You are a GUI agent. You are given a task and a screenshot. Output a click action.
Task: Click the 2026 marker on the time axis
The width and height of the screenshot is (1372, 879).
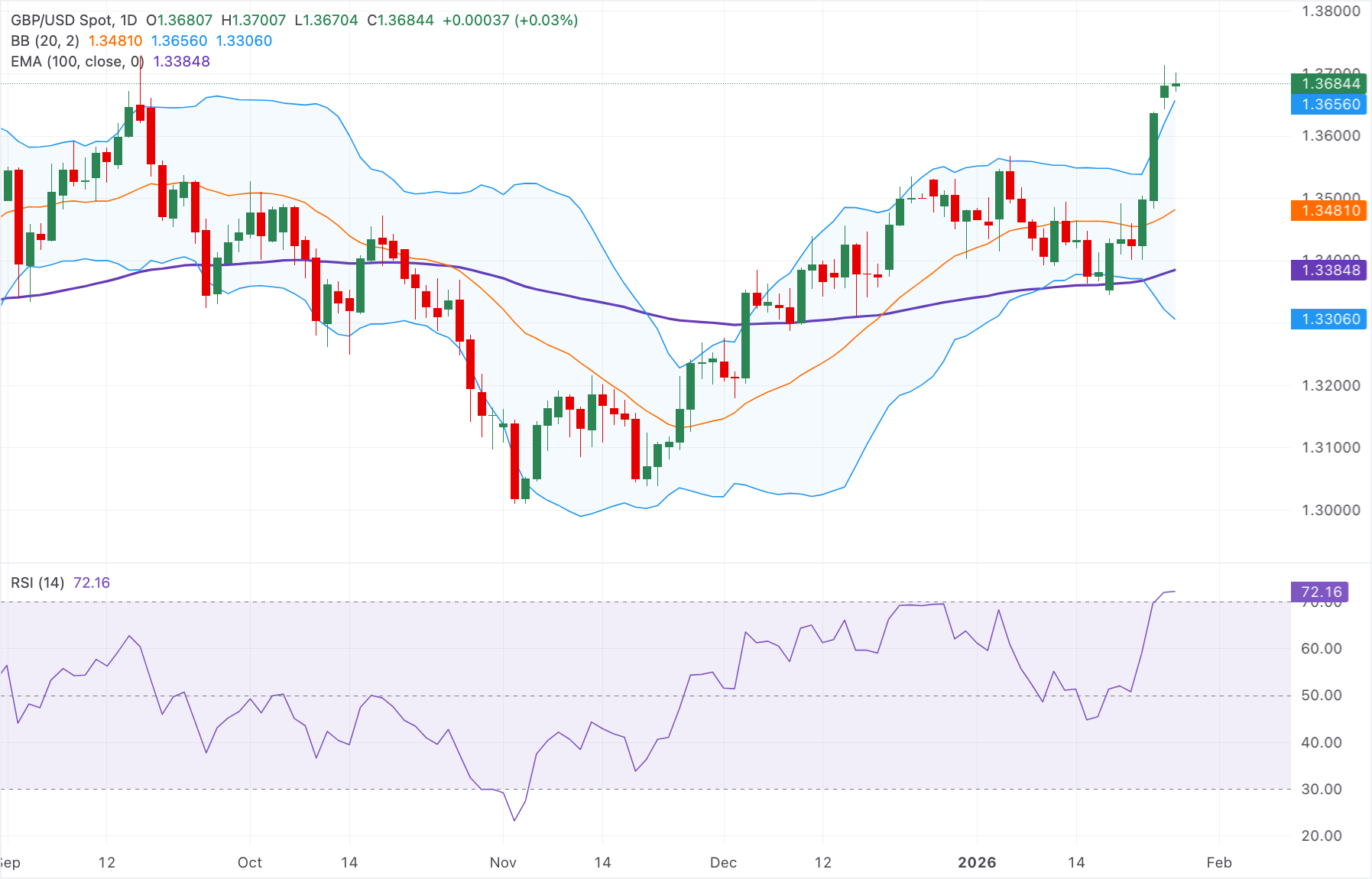coord(978,862)
